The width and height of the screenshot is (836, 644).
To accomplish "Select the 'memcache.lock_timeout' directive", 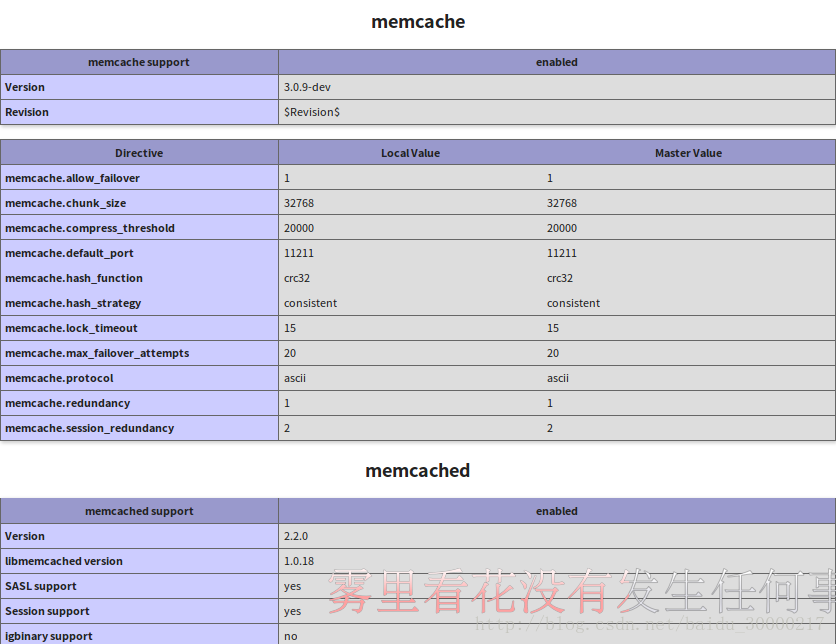I will tap(71, 328).
